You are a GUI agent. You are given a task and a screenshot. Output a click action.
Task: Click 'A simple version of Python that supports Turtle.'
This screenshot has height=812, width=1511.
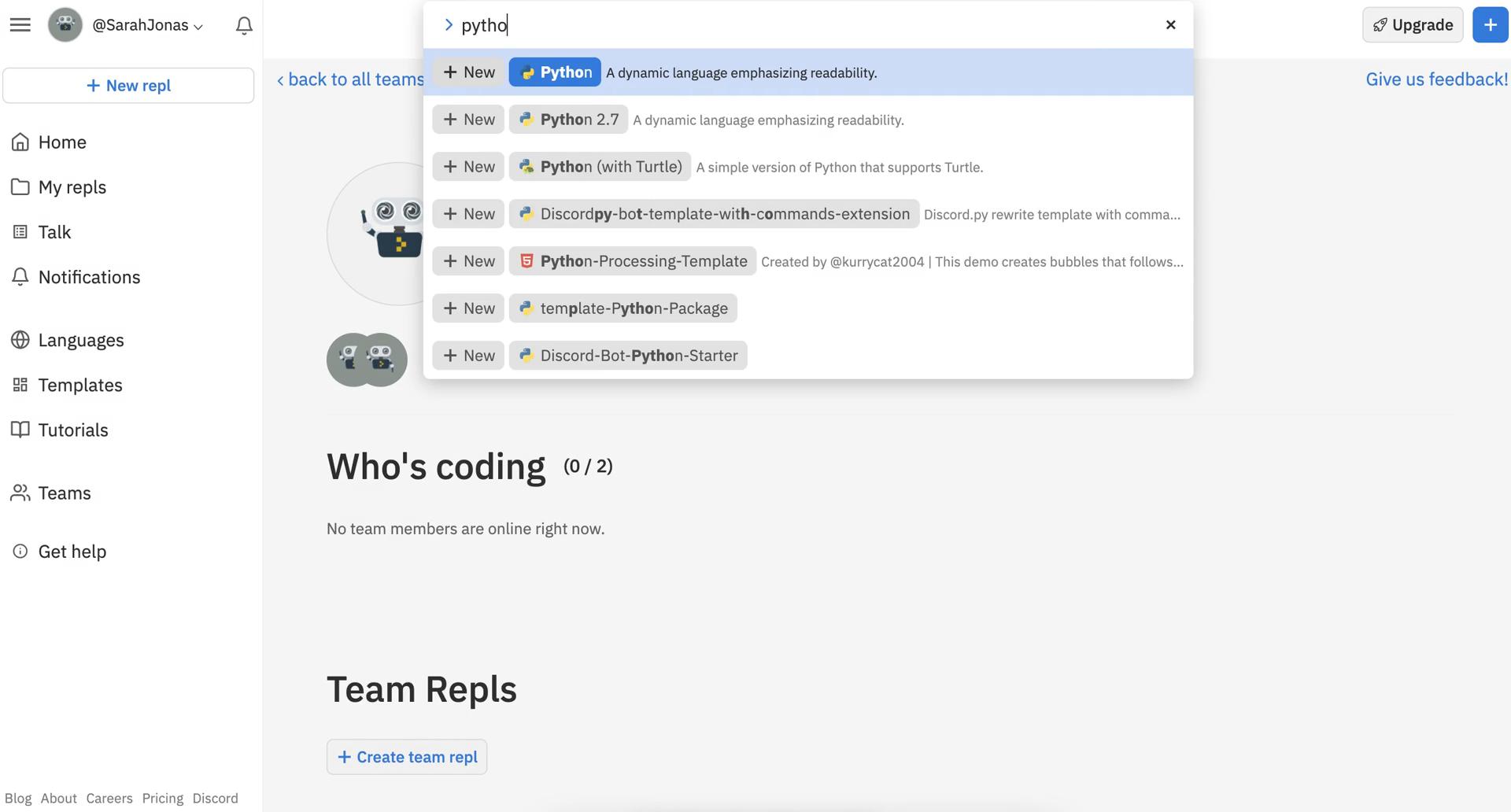coord(840,168)
